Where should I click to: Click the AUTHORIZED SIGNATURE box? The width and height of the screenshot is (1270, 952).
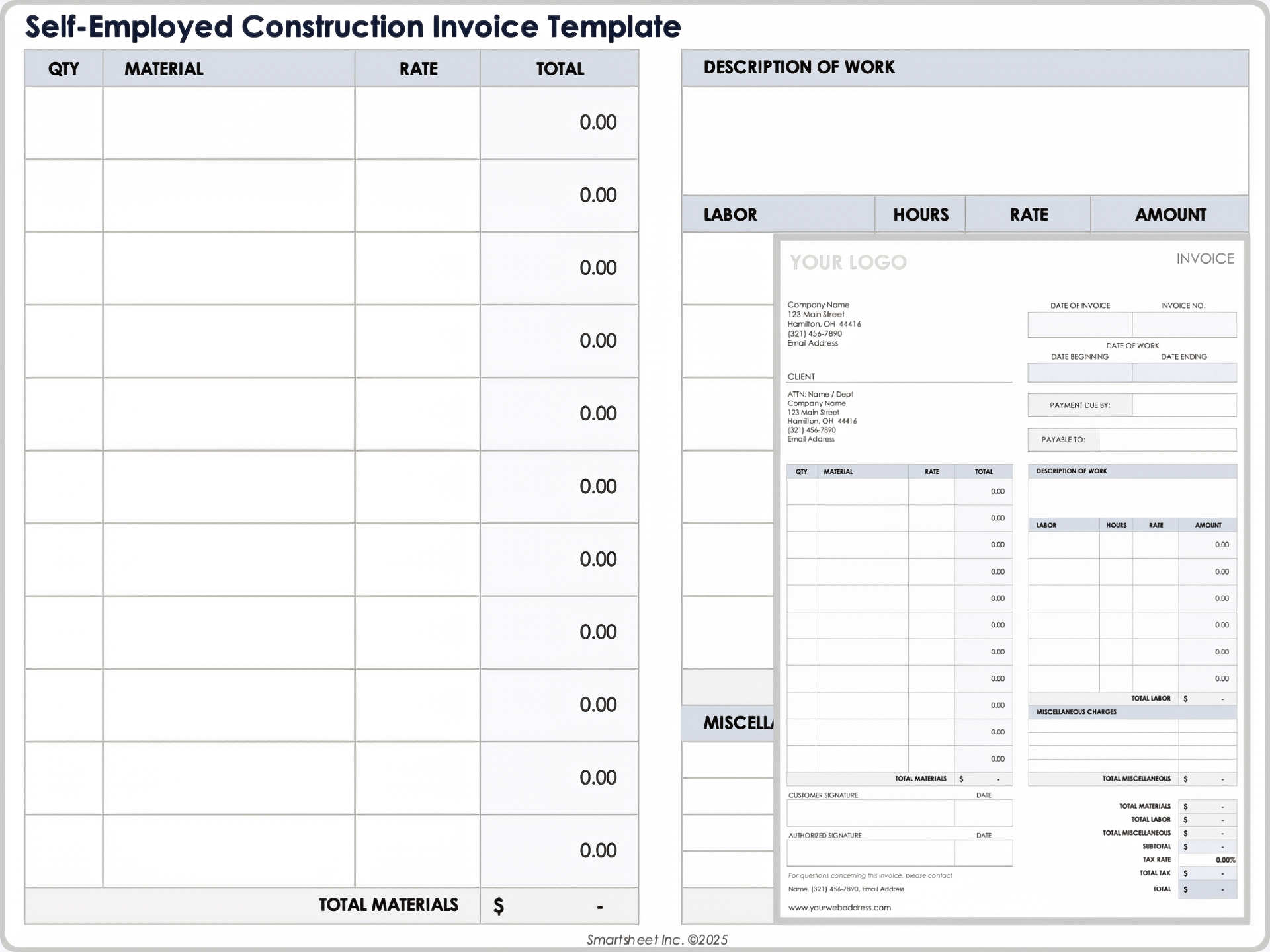click(x=870, y=853)
